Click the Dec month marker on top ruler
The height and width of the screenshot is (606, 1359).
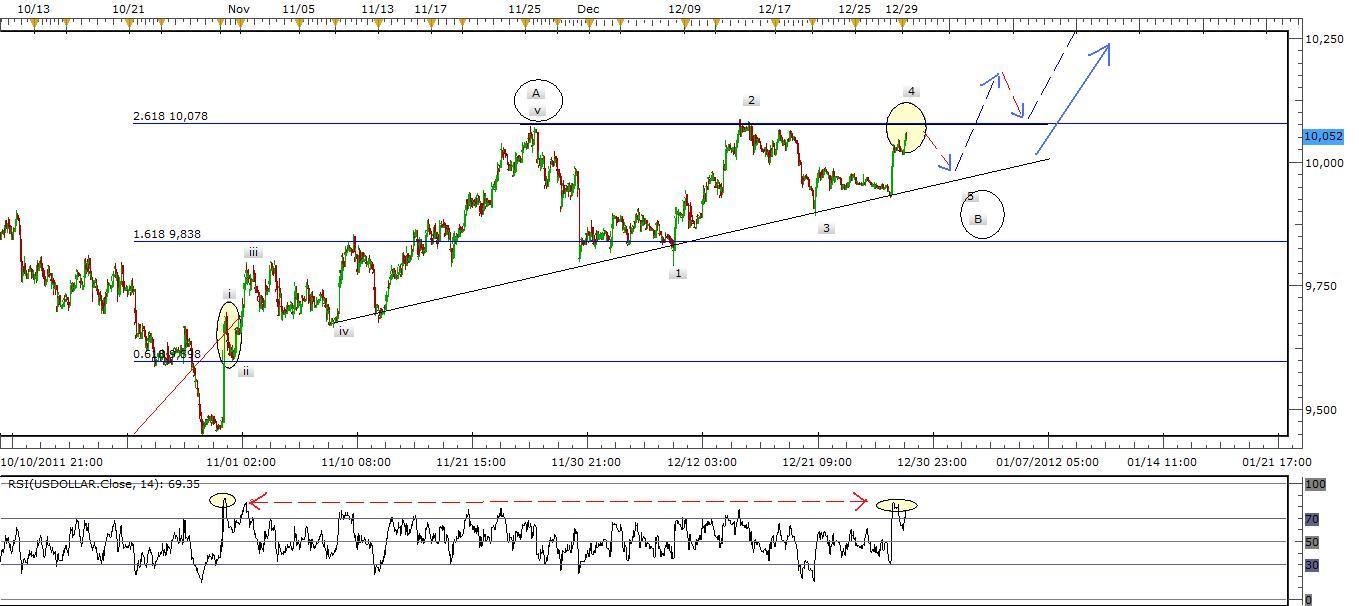pyautogui.click(x=588, y=9)
